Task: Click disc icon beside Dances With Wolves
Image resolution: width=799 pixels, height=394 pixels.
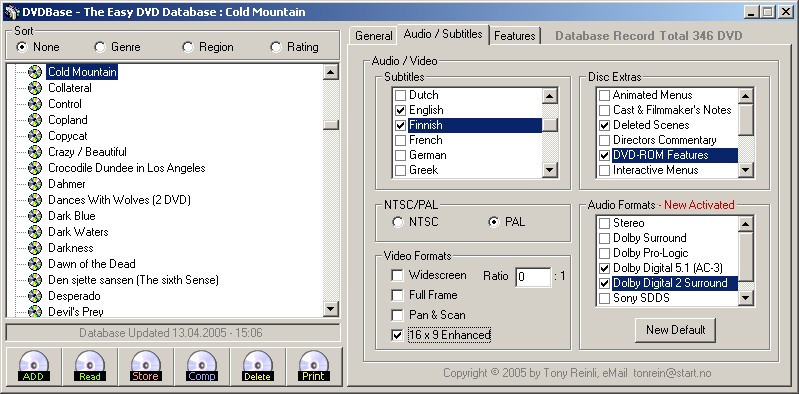Action: 35,200
